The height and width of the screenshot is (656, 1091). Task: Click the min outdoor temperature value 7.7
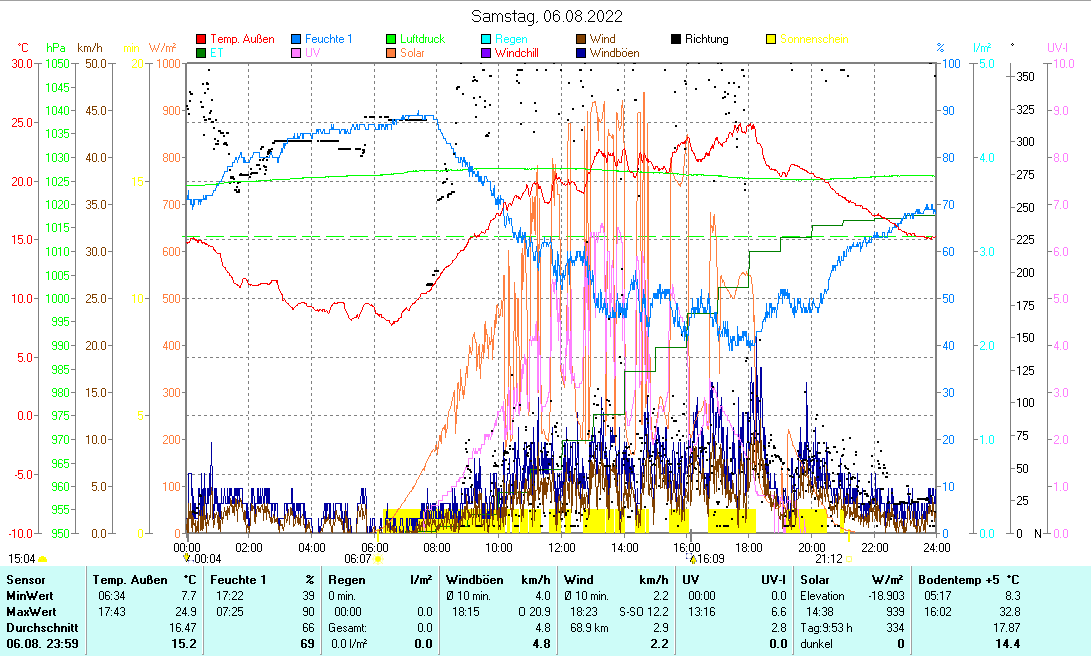(x=189, y=595)
